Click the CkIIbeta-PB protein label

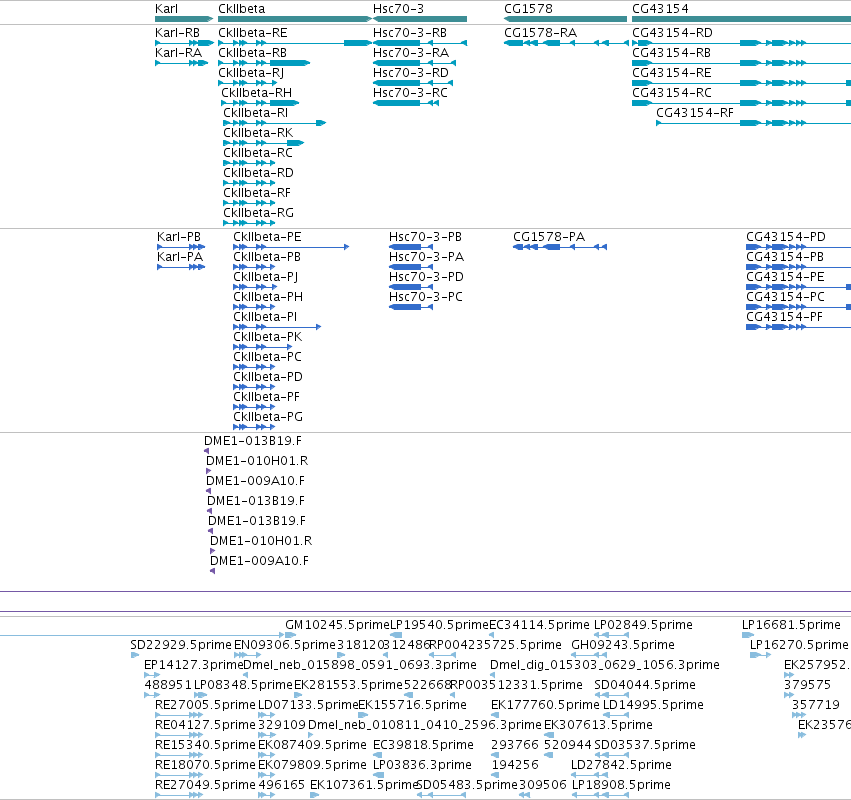pos(267,257)
